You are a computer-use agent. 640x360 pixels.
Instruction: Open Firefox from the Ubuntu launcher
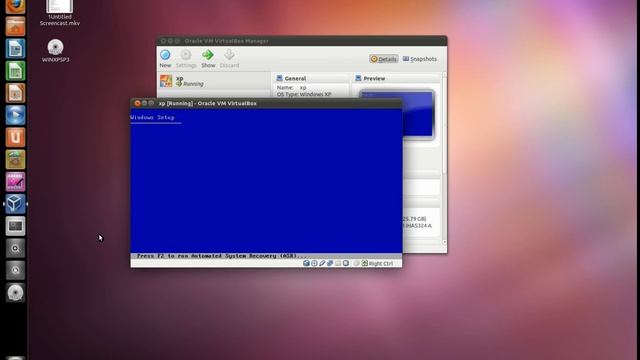click(x=16, y=5)
